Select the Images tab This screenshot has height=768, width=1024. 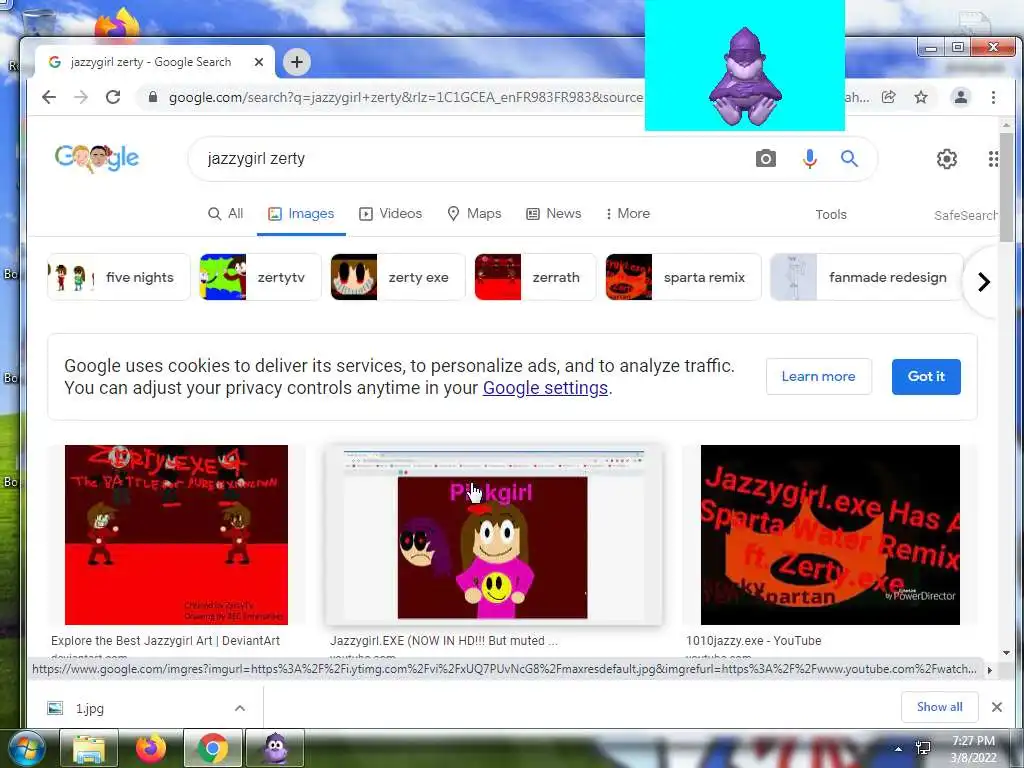pos(301,214)
